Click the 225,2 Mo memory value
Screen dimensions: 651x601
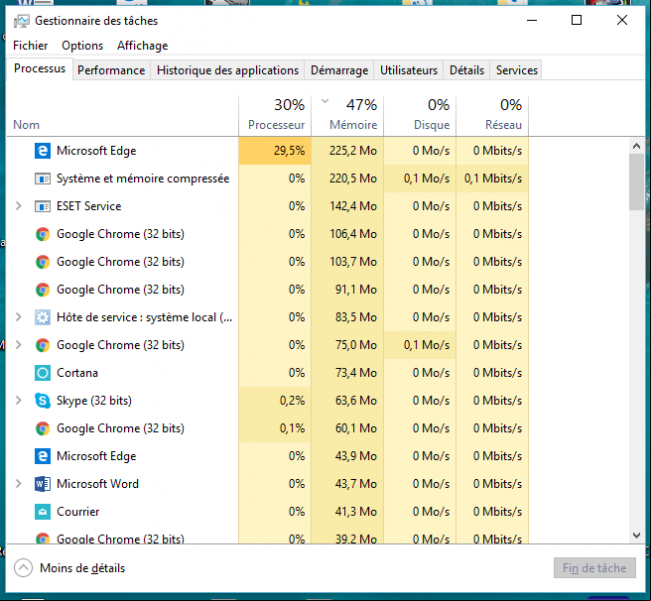click(x=353, y=151)
